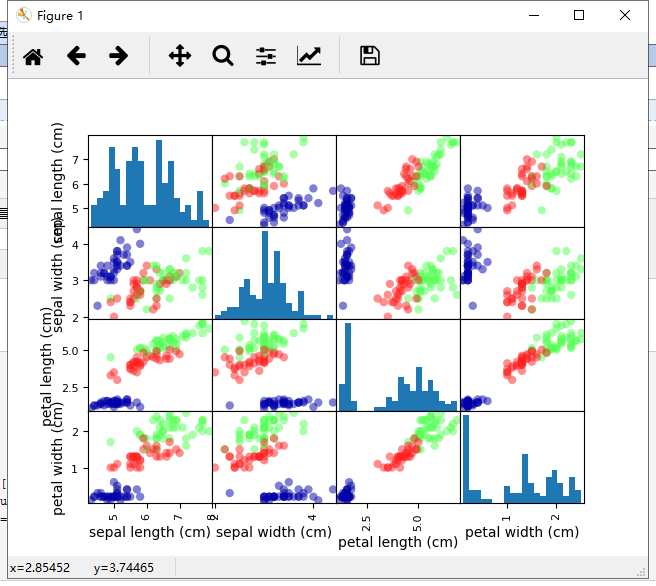The image size is (656, 586).
Task: Maximize the Figure 1 window
Action: point(579,15)
